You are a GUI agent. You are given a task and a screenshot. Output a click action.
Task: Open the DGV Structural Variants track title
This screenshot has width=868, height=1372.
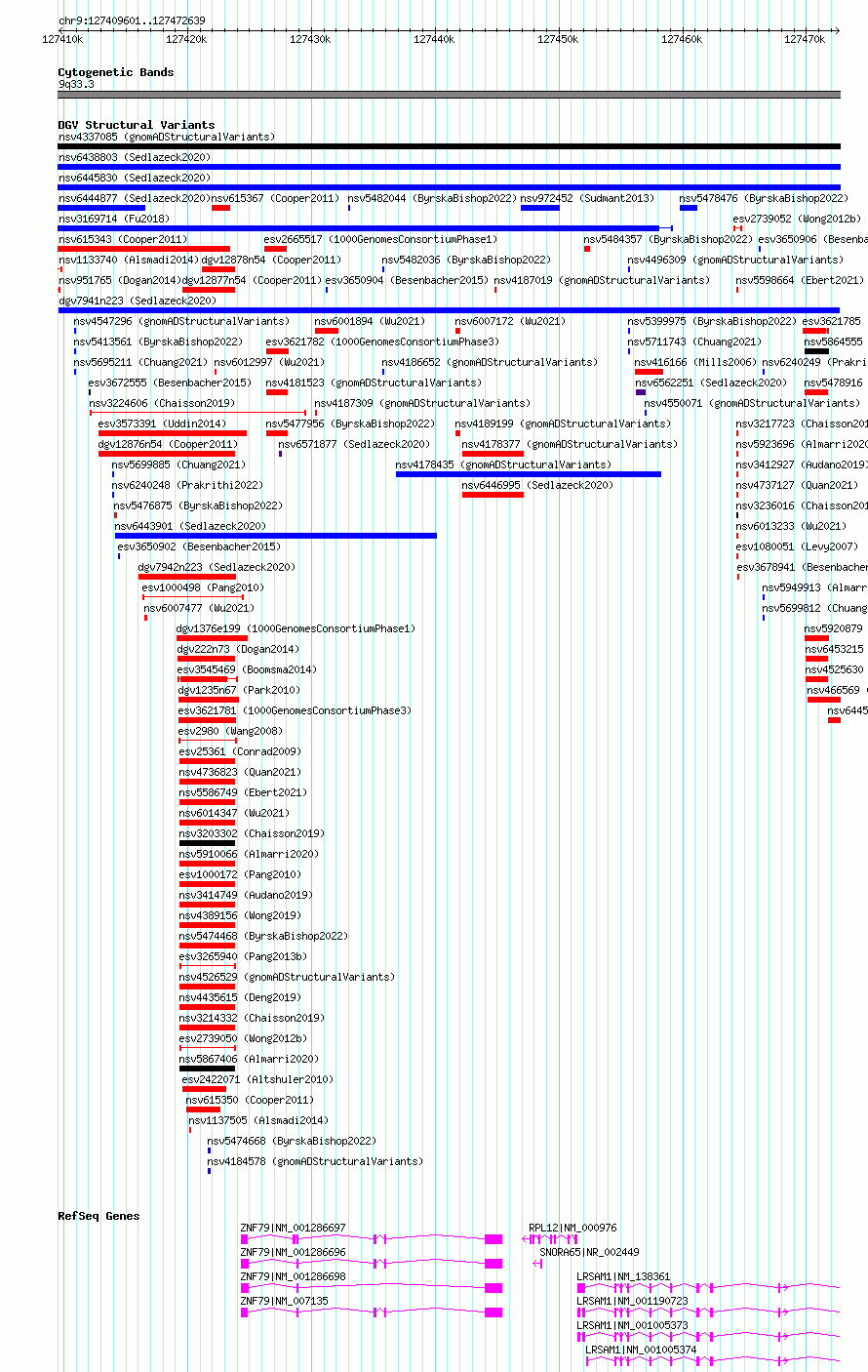point(136,125)
